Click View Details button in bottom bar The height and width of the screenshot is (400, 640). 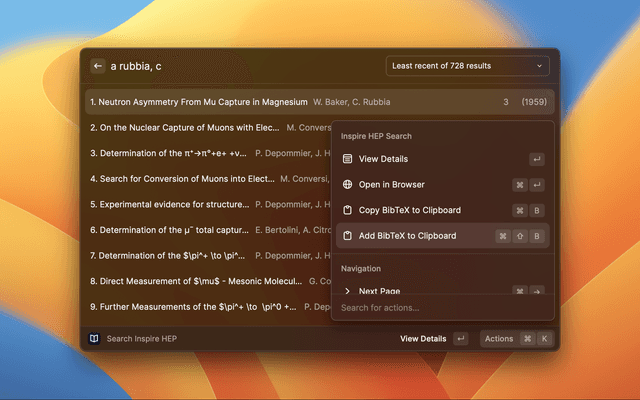[x=423, y=339]
